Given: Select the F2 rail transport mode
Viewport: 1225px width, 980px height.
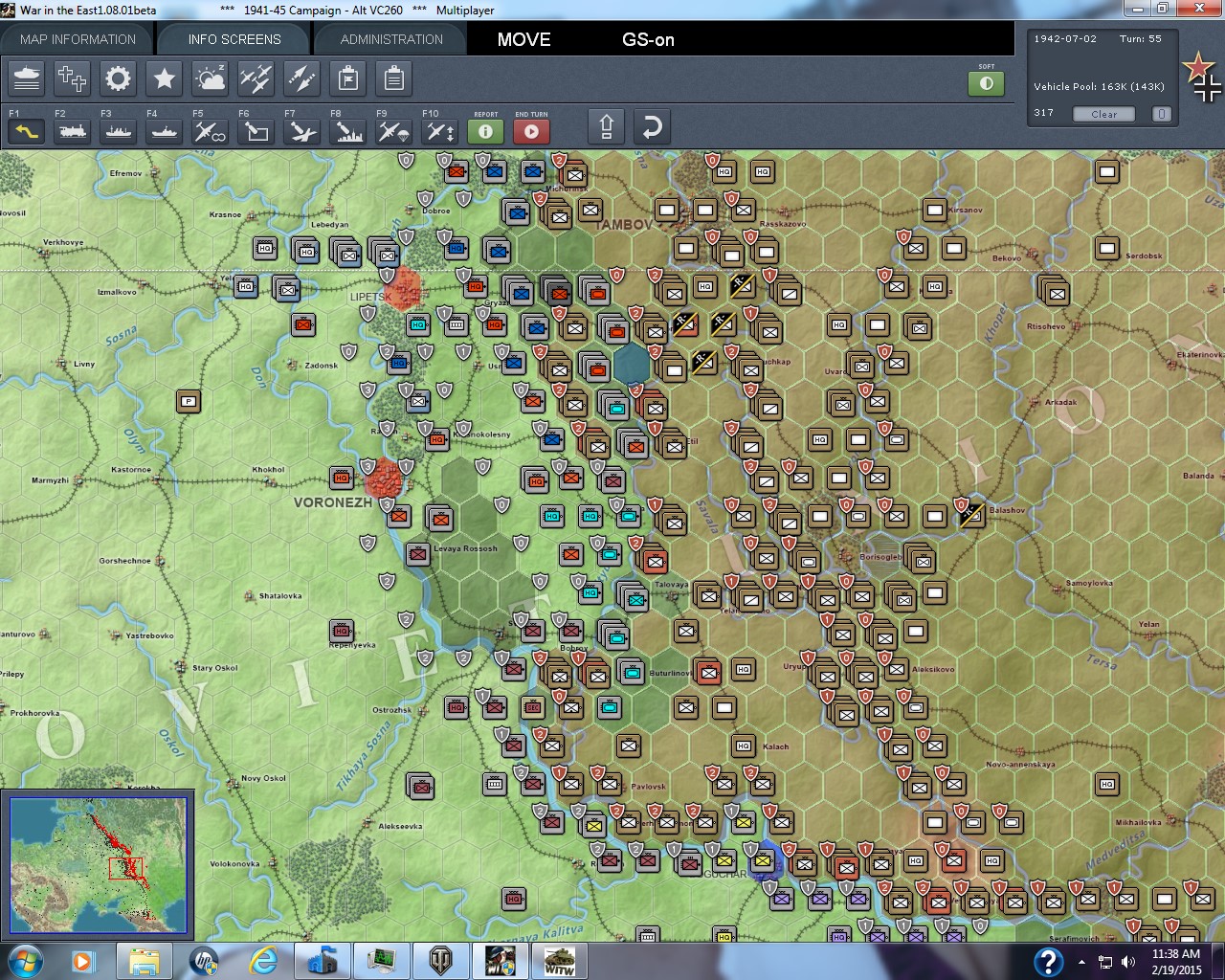Looking at the screenshot, I should tap(73, 131).
